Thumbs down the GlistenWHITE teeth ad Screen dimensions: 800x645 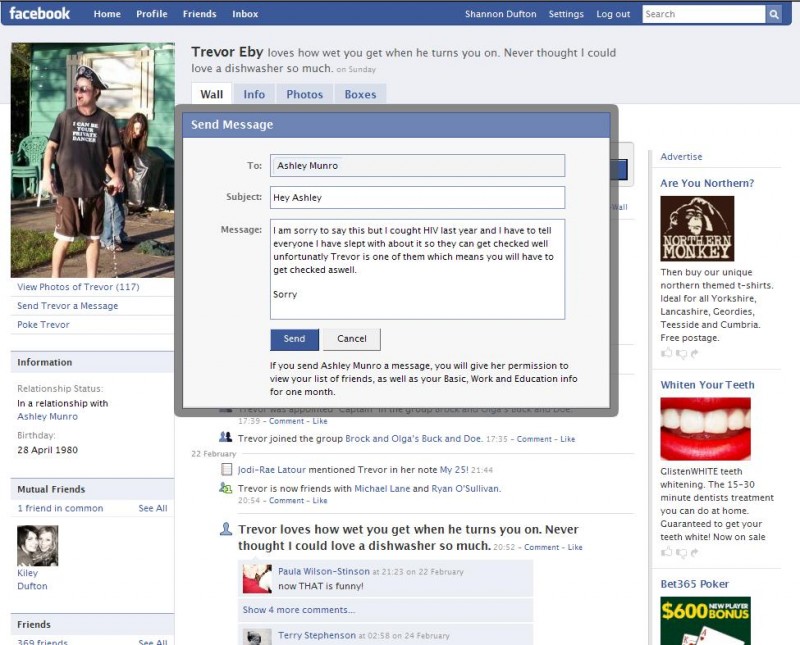coord(681,552)
